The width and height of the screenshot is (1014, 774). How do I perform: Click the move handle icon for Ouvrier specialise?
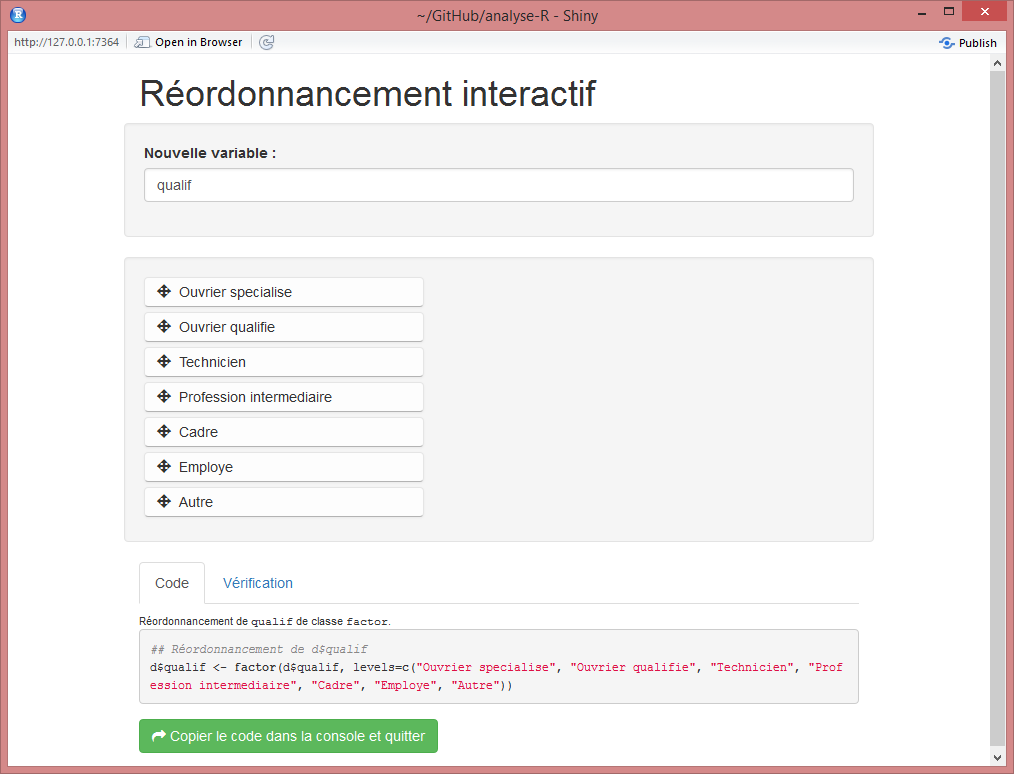(164, 292)
